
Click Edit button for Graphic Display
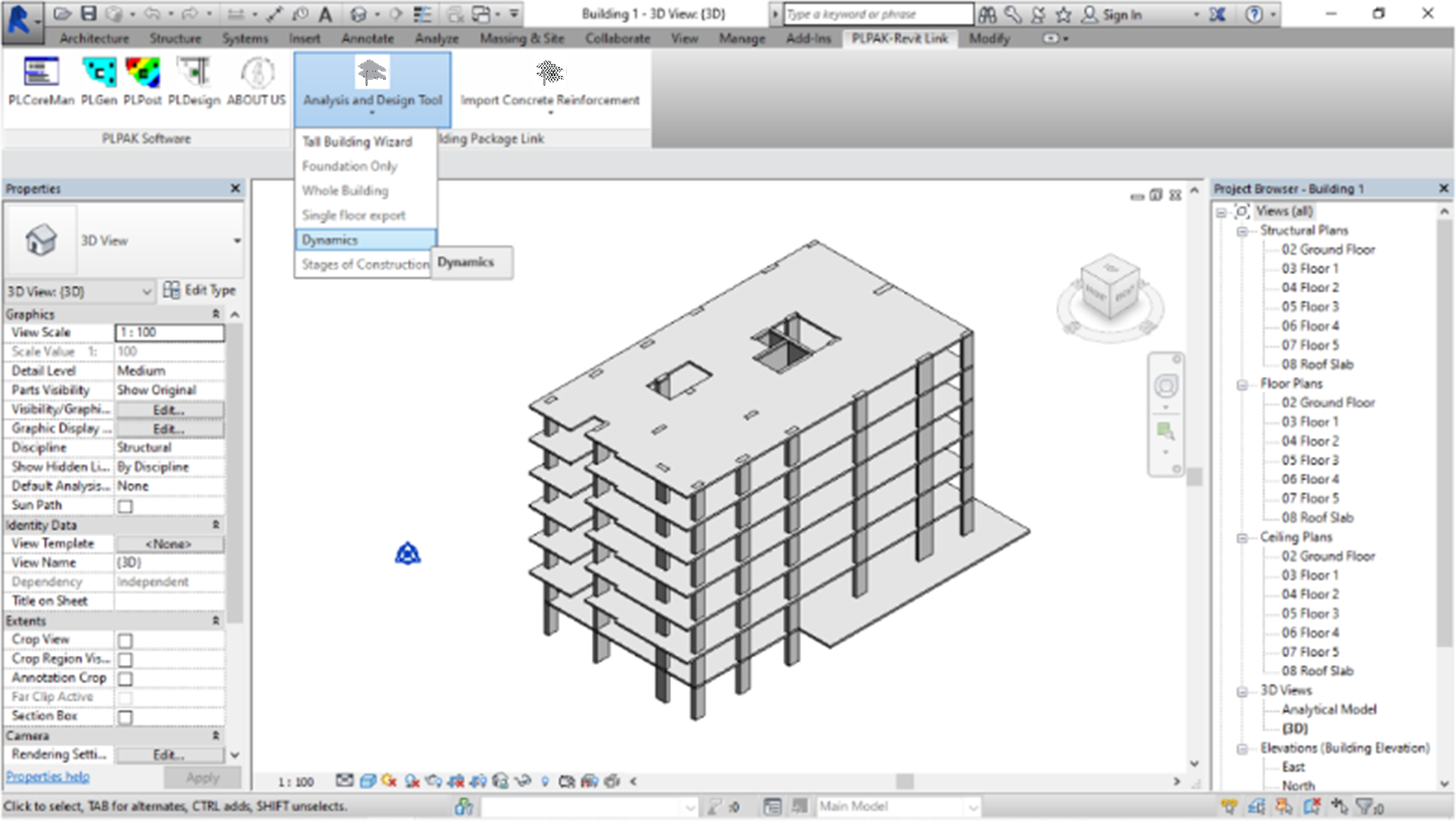(169, 429)
